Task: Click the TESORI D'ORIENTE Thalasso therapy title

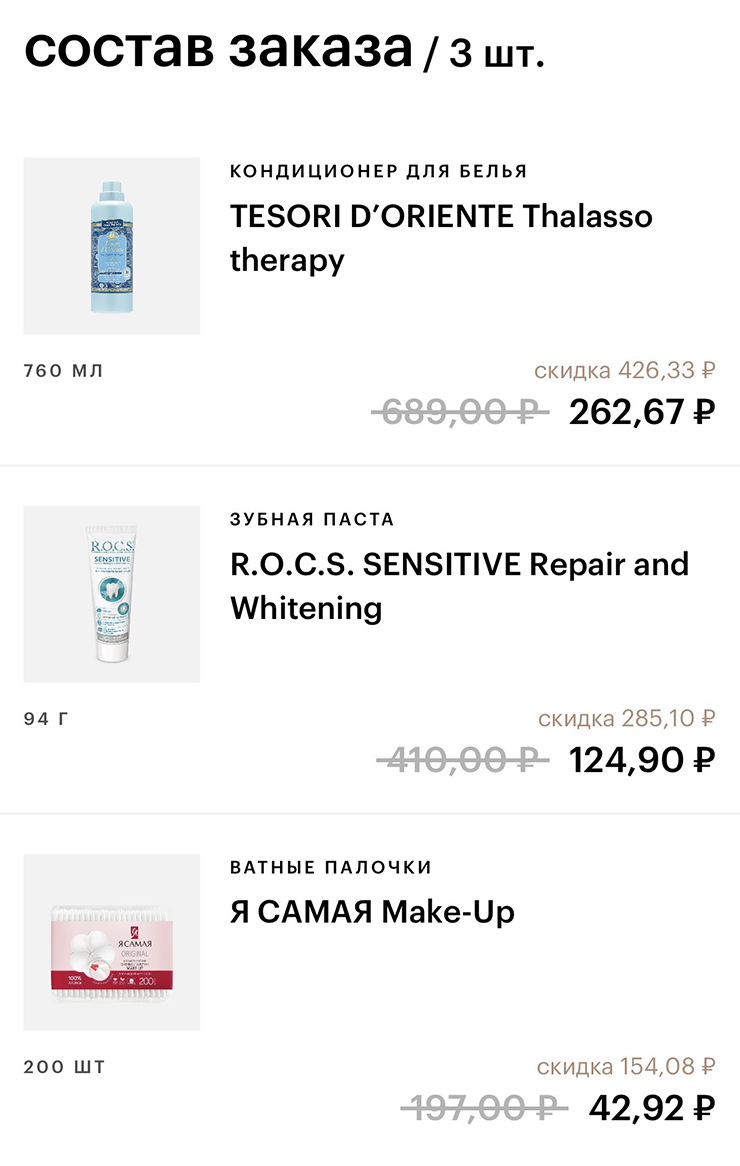Action: [x=440, y=238]
